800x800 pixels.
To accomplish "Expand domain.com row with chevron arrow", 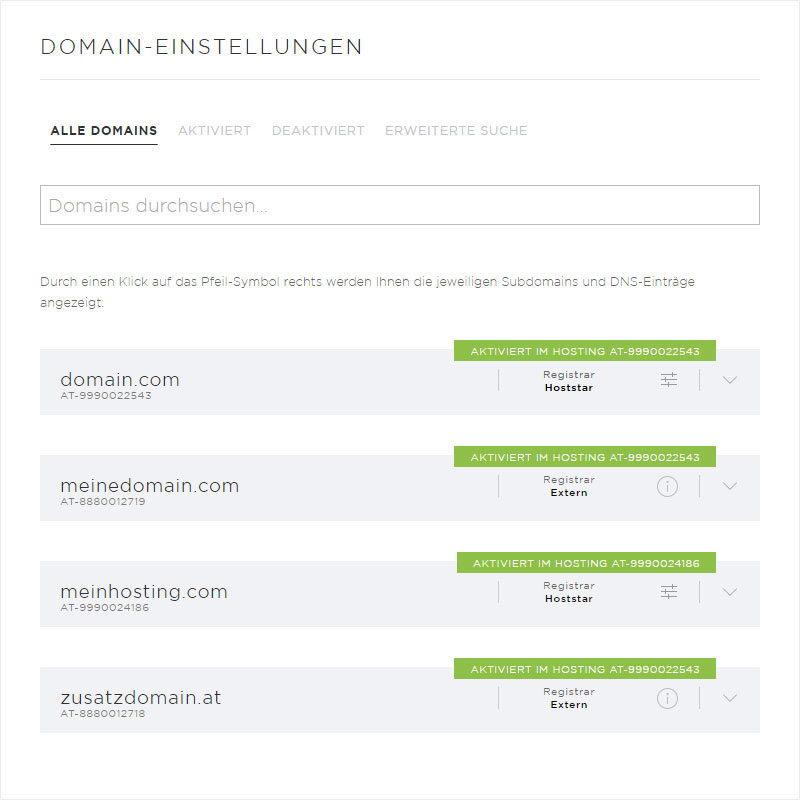I will tap(730, 380).
